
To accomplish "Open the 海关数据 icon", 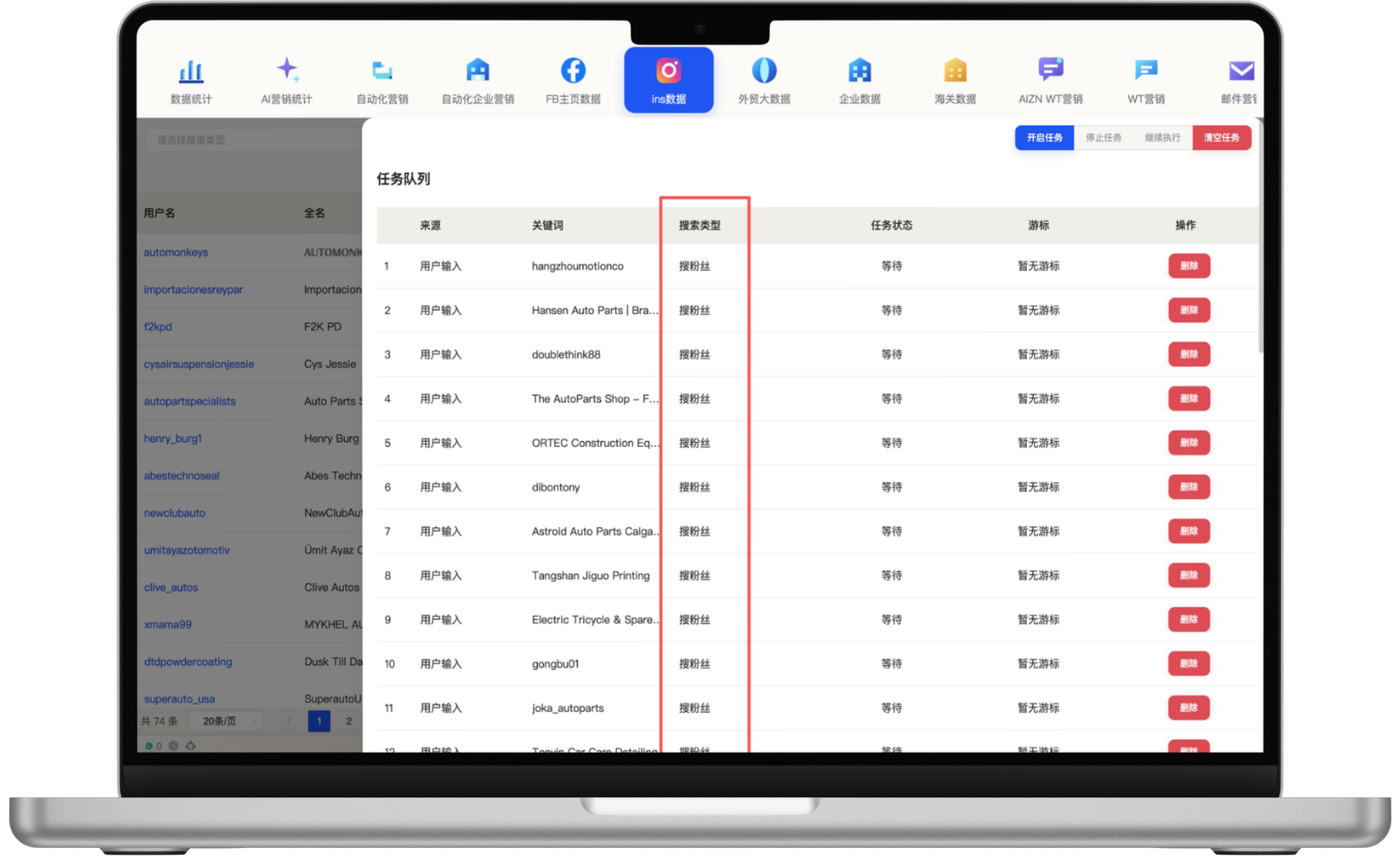I will [956, 70].
